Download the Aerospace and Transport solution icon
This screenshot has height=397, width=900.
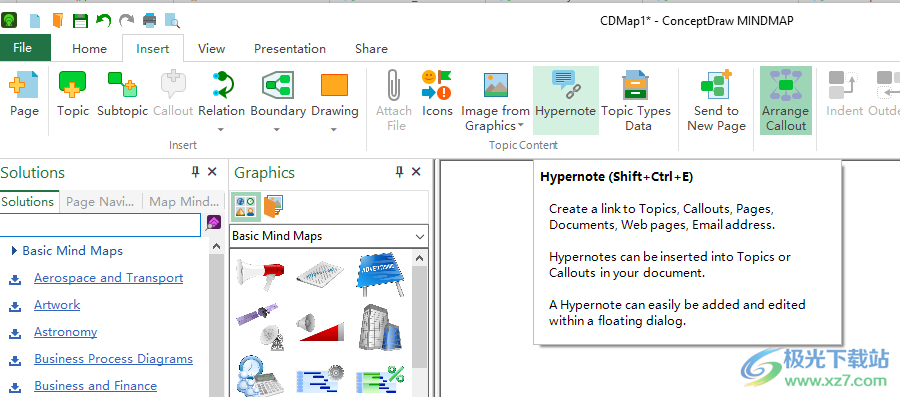[15, 279]
